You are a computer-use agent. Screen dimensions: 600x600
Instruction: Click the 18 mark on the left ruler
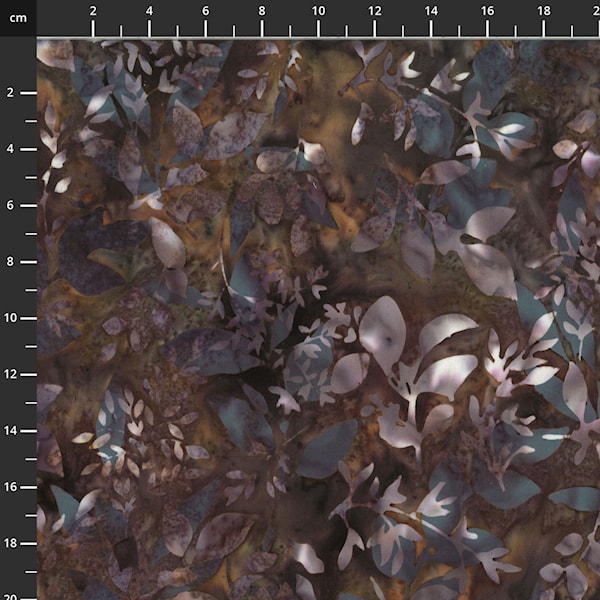tap(10, 543)
